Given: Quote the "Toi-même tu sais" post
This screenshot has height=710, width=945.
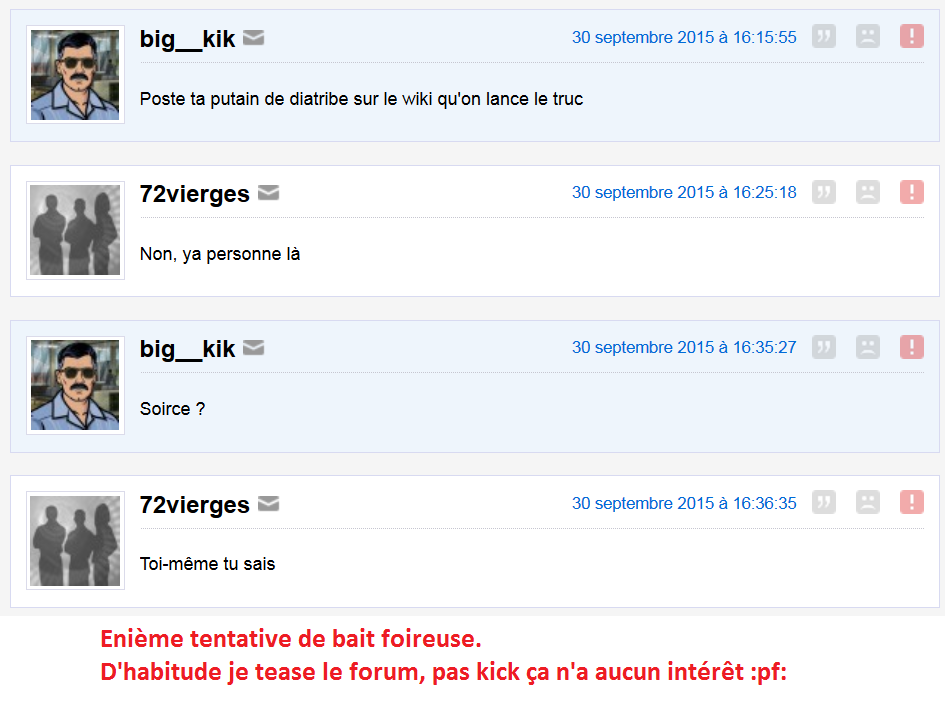Looking at the screenshot, I should (x=823, y=502).
